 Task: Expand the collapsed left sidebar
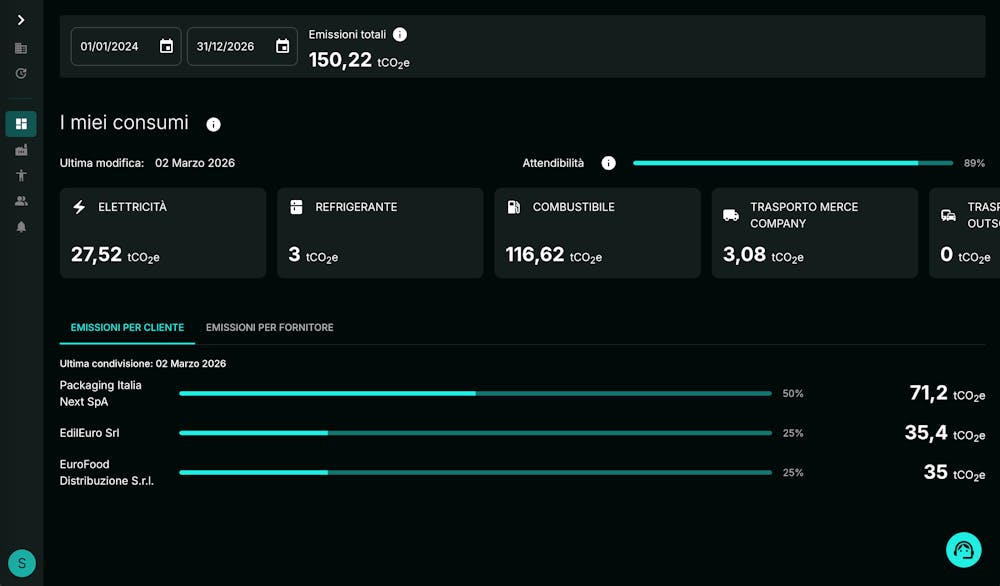pyautogui.click(x=20, y=17)
